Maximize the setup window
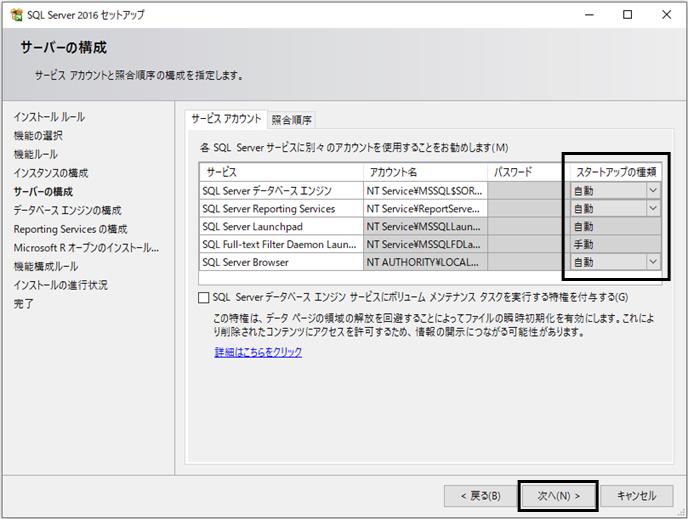Screen dimensions: 688x519 (627, 14)
